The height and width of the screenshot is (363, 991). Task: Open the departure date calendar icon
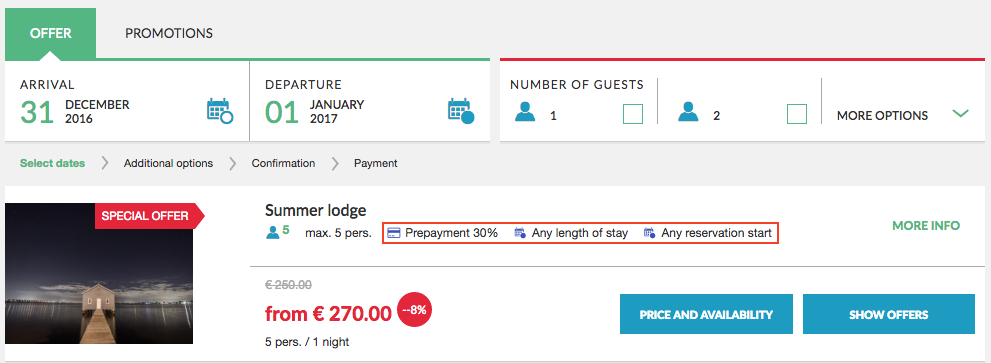click(461, 111)
